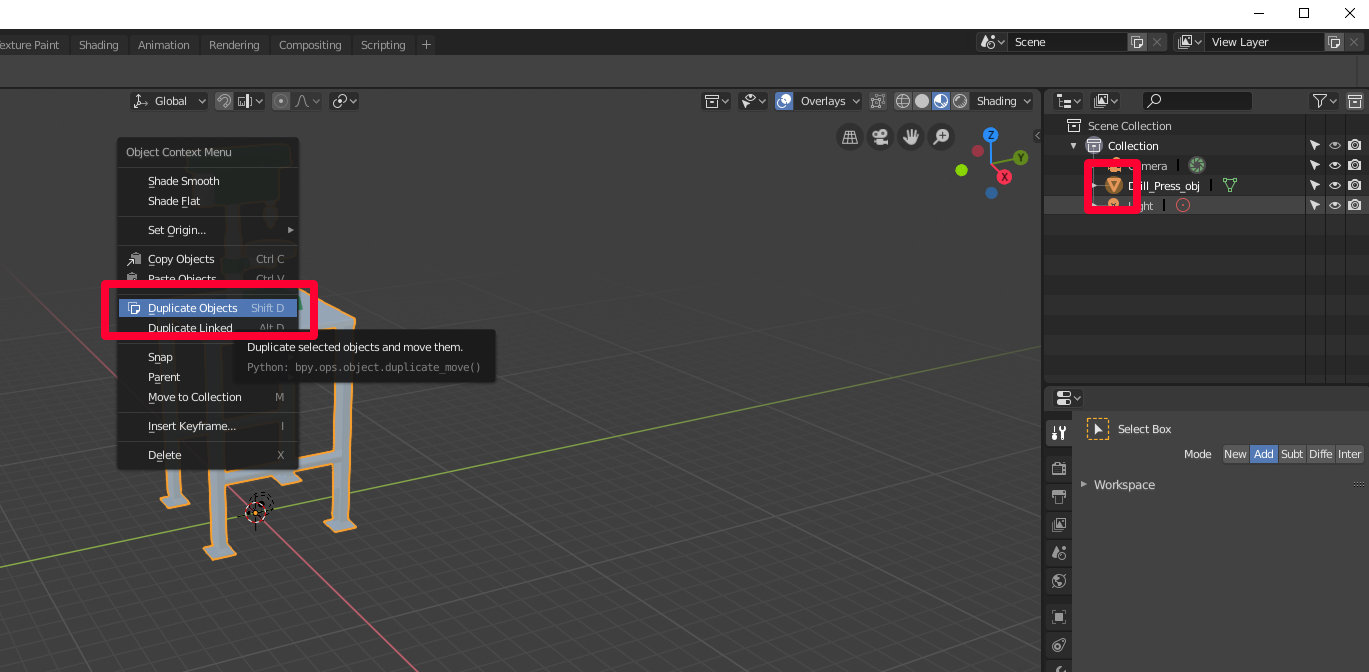Select the Active Tool settings wrench icon

point(1059,433)
